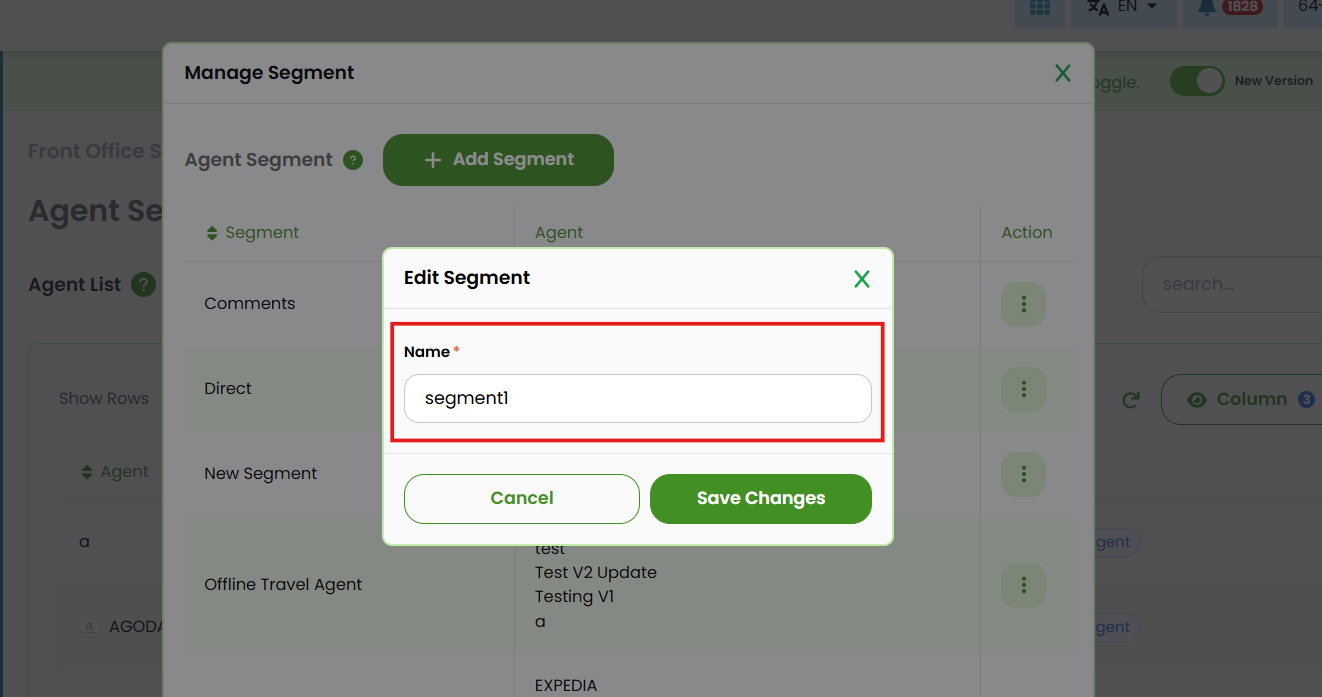Image resolution: width=1322 pixels, height=697 pixels.
Task: Select the New Segment row text
Action: [x=261, y=473]
